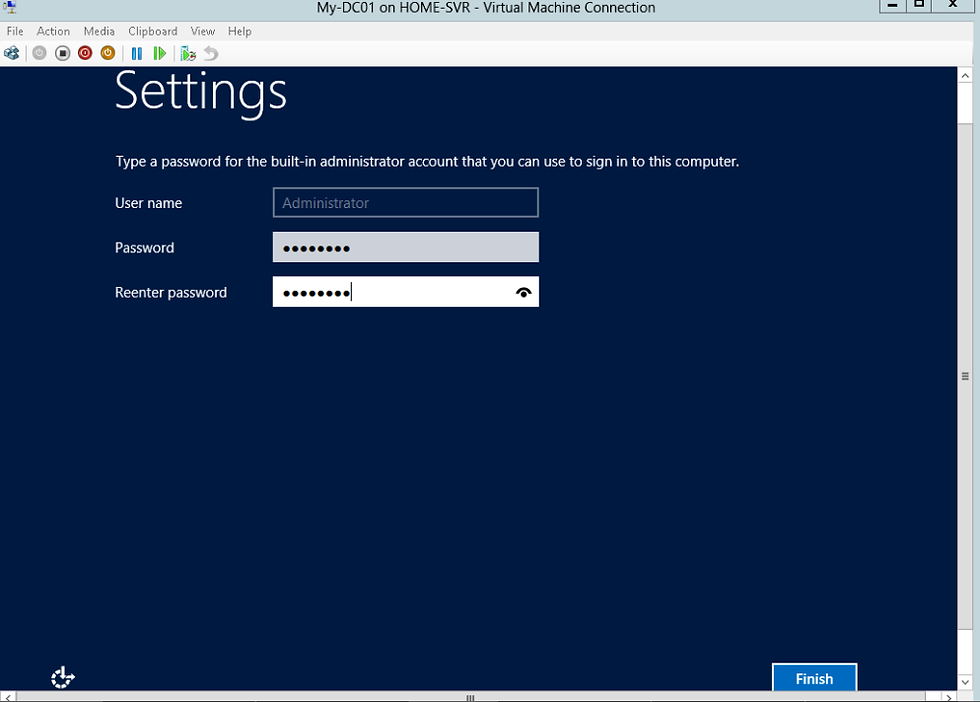Click the "User name" label

(x=149, y=203)
